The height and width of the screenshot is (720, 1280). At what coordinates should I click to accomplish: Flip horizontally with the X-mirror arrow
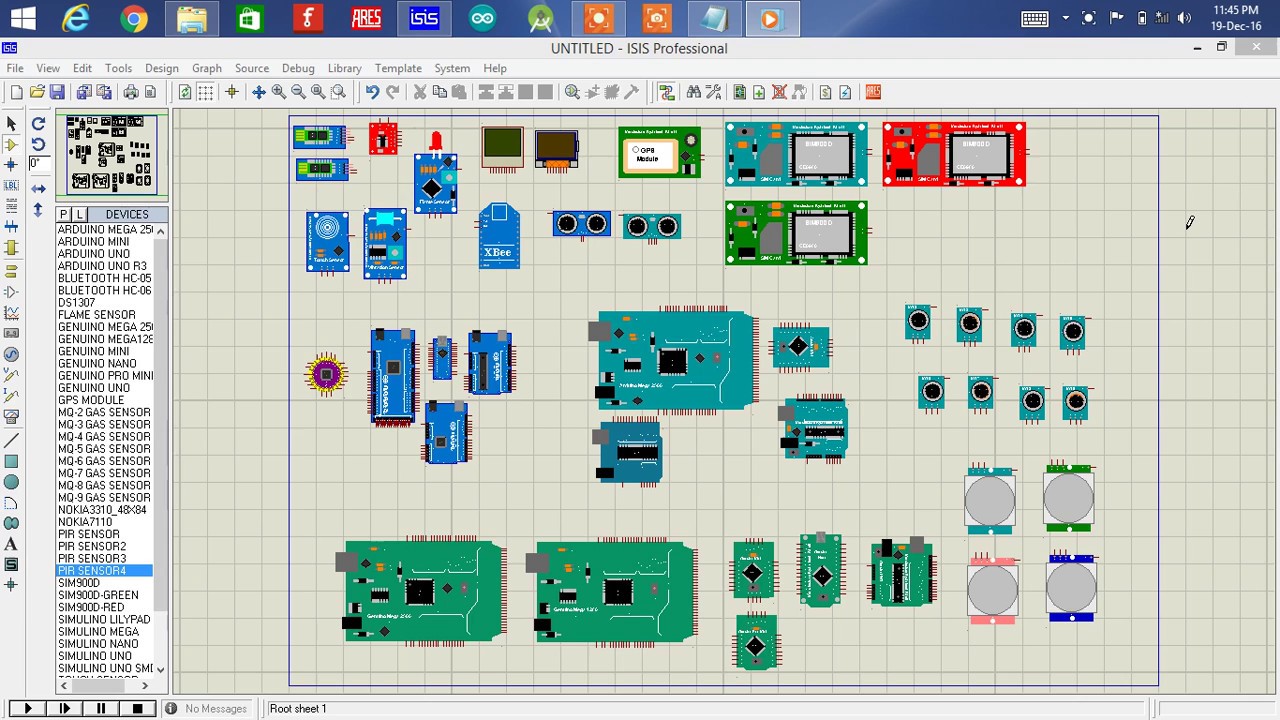point(38,188)
